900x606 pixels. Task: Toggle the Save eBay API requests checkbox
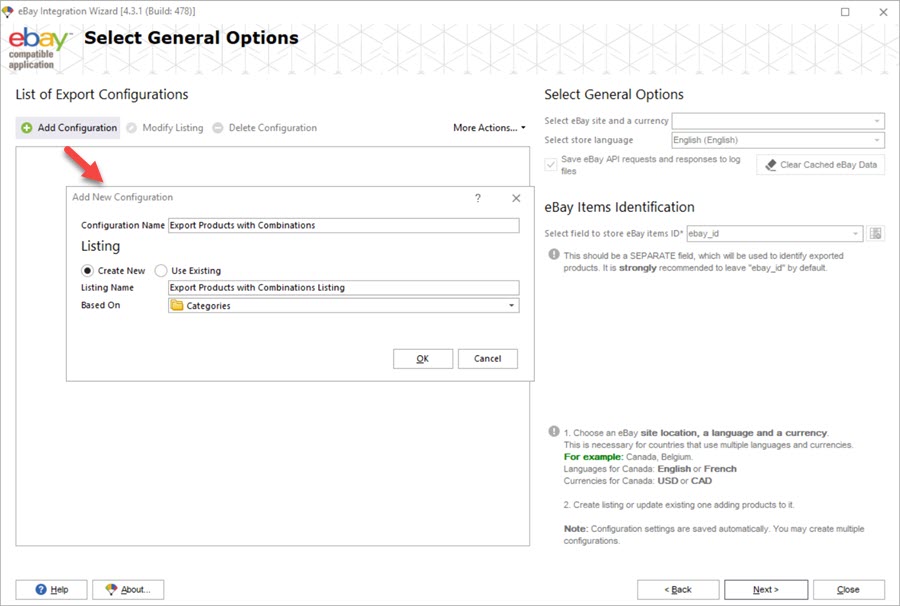click(551, 165)
